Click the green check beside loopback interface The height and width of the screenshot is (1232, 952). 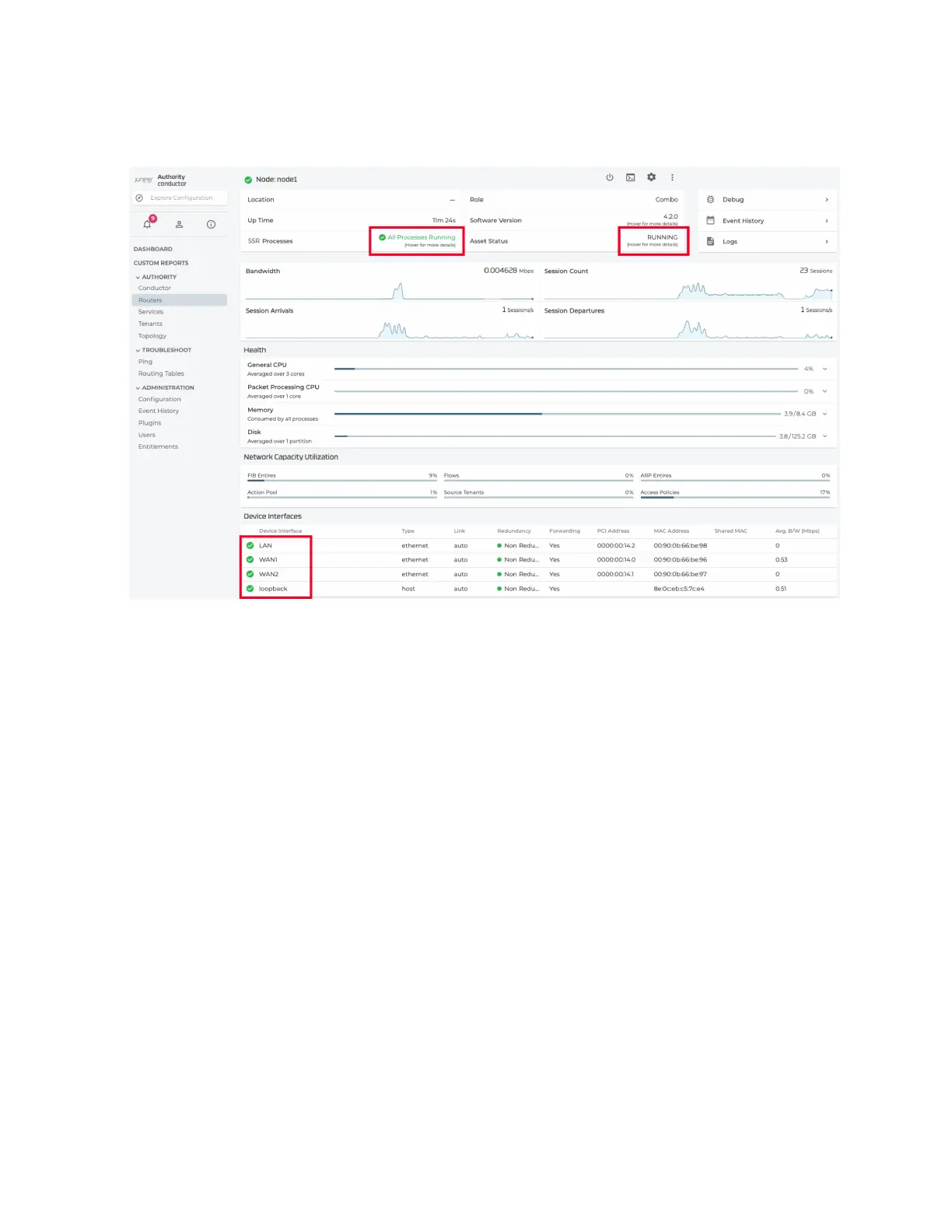point(250,589)
